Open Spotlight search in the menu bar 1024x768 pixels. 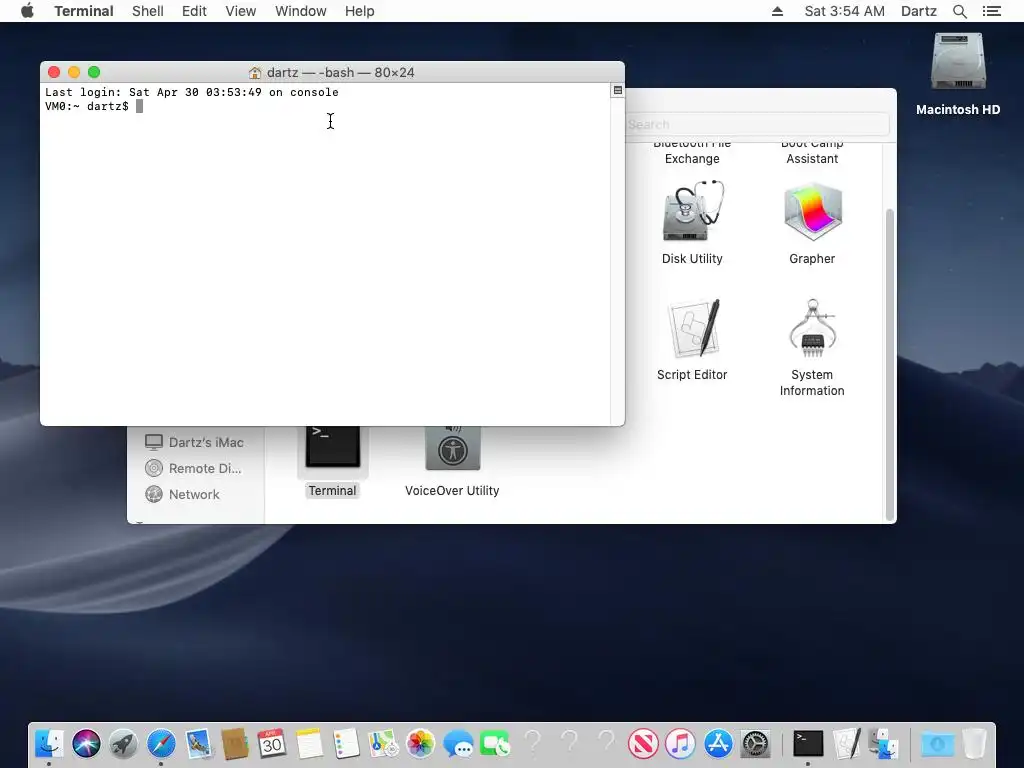(x=959, y=11)
